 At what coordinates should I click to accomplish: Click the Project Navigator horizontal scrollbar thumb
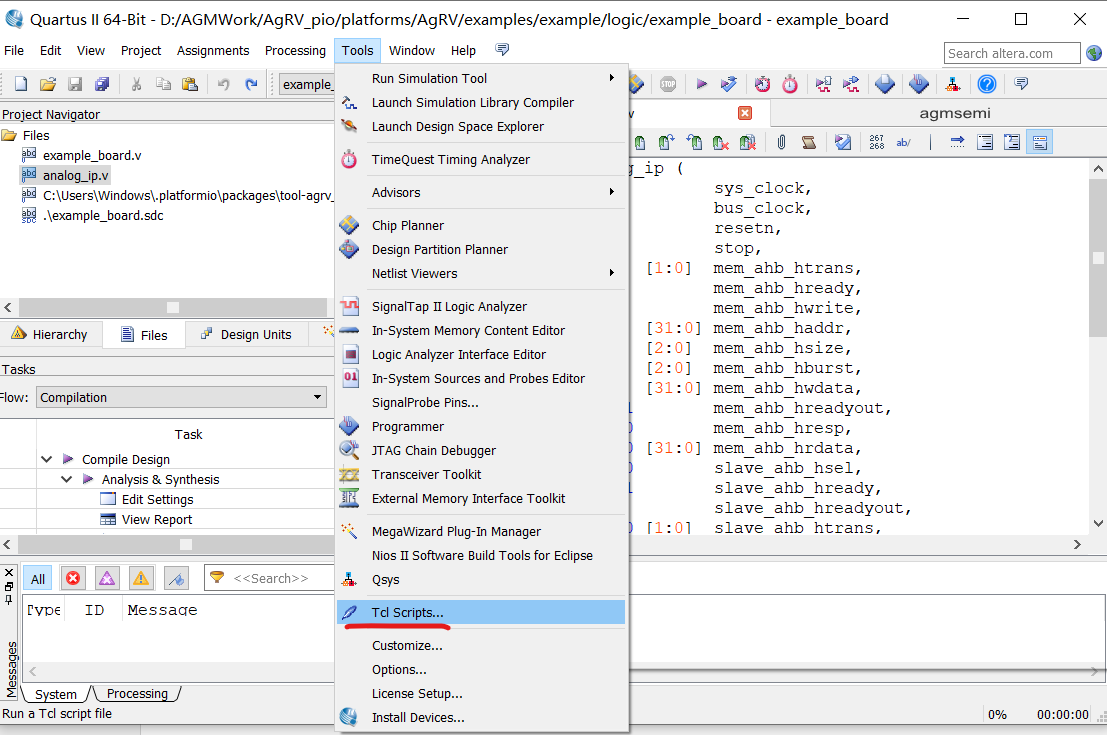tap(173, 307)
